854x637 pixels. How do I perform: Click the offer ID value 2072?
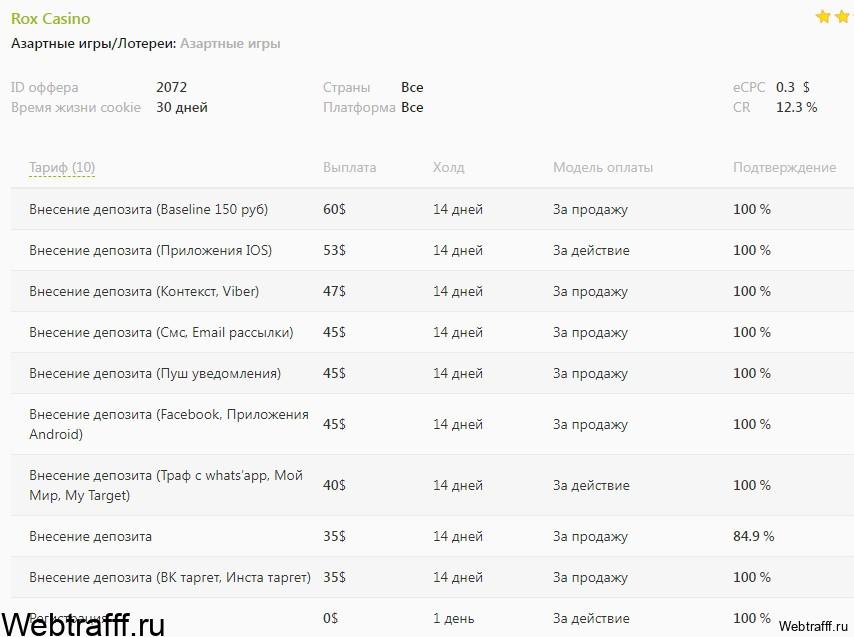(171, 87)
